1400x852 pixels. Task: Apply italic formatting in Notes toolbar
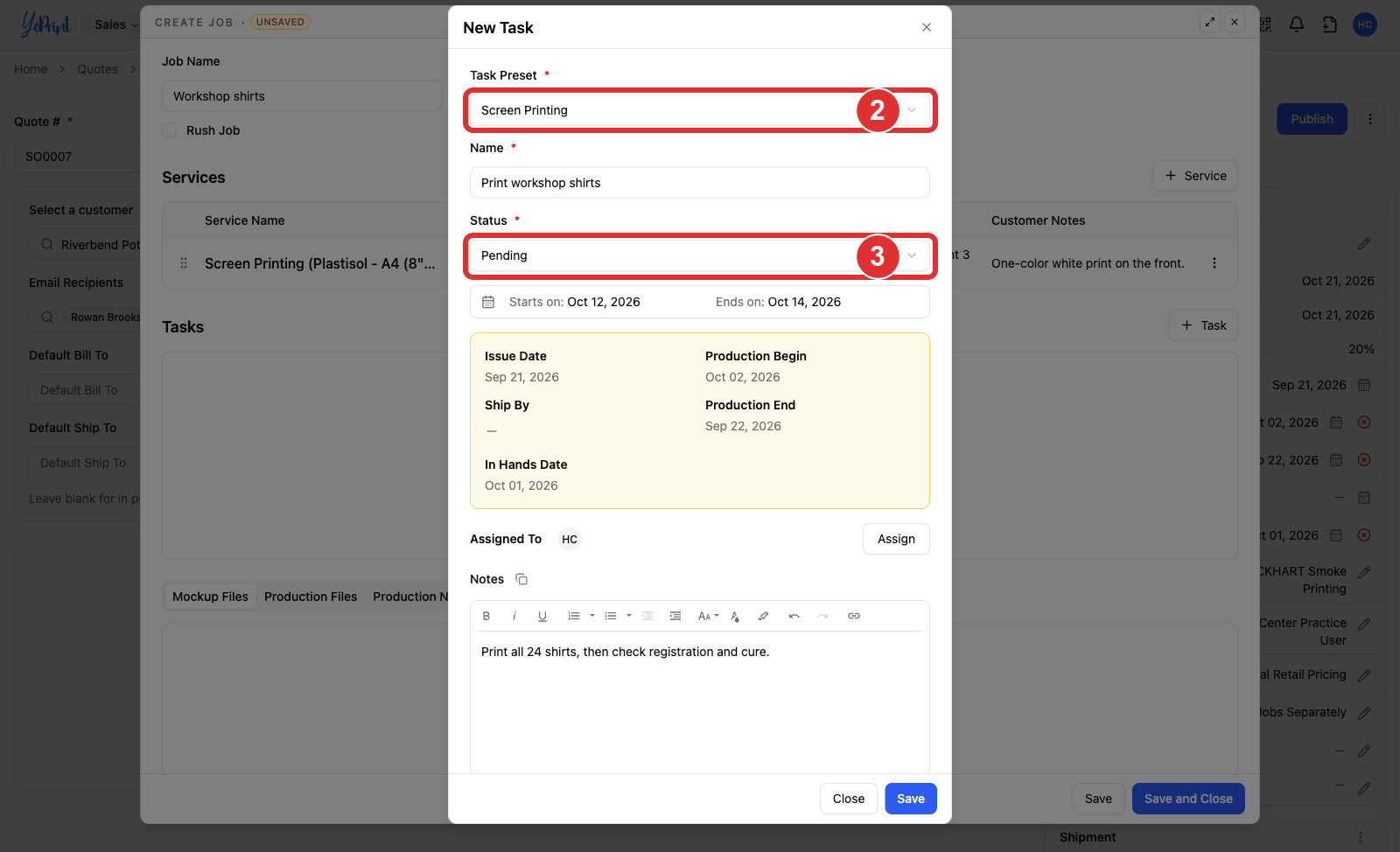pyautogui.click(x=514, y=616)
